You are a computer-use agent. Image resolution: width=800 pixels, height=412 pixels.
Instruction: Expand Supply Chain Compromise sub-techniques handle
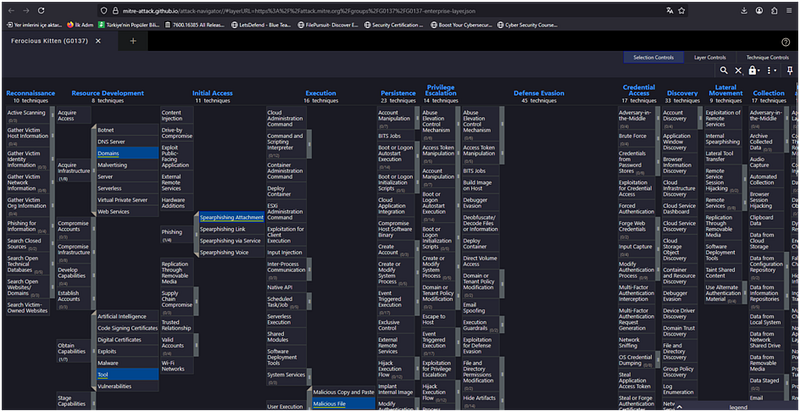[196, 301]
